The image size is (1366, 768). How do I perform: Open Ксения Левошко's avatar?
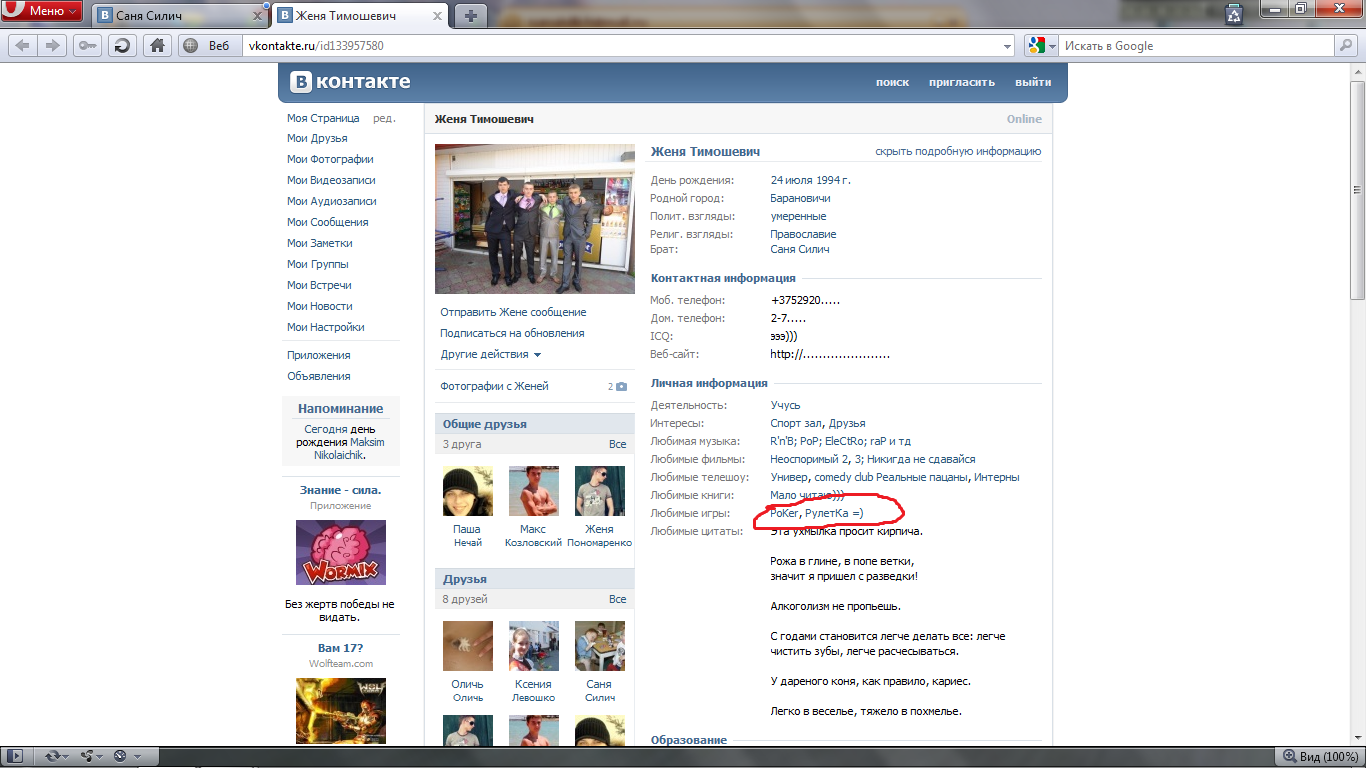click(533, 646)
